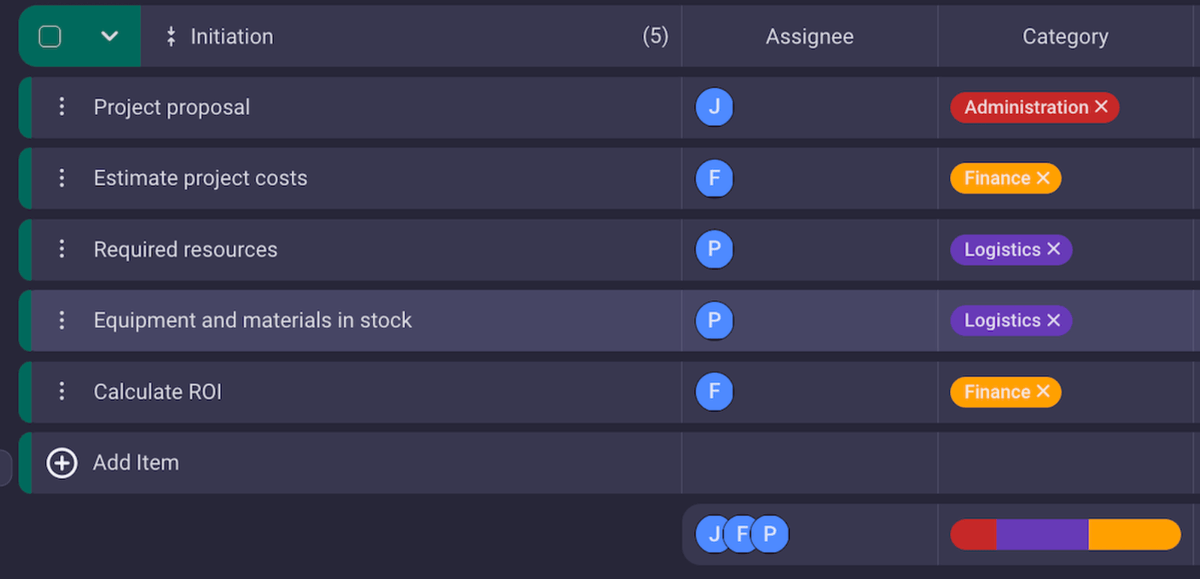1200x579 pixels.
Task: Tick the select-all checkbox in the Initiation header
Action: pos(50,37)
